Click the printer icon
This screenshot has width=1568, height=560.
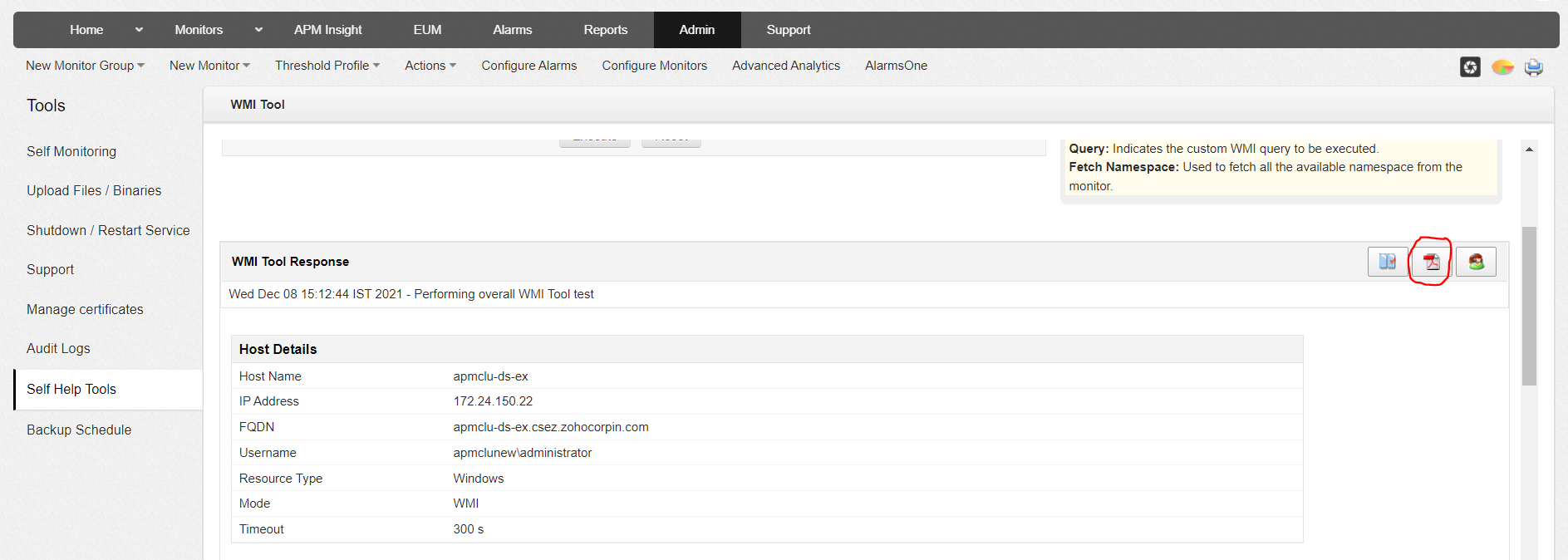[1533, 67]
